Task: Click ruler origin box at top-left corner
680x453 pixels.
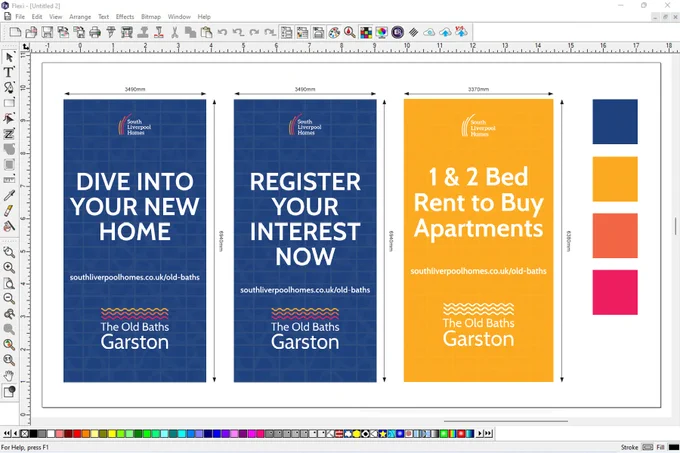Action: (26, 46)
